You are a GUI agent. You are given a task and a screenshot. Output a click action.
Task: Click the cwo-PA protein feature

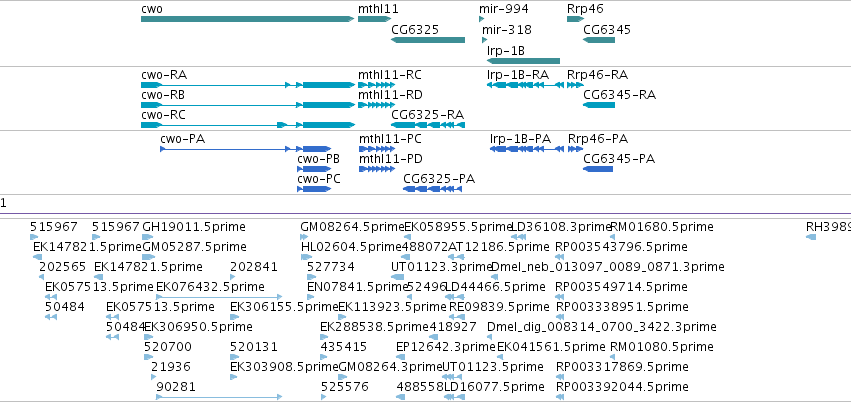[245, 149]
